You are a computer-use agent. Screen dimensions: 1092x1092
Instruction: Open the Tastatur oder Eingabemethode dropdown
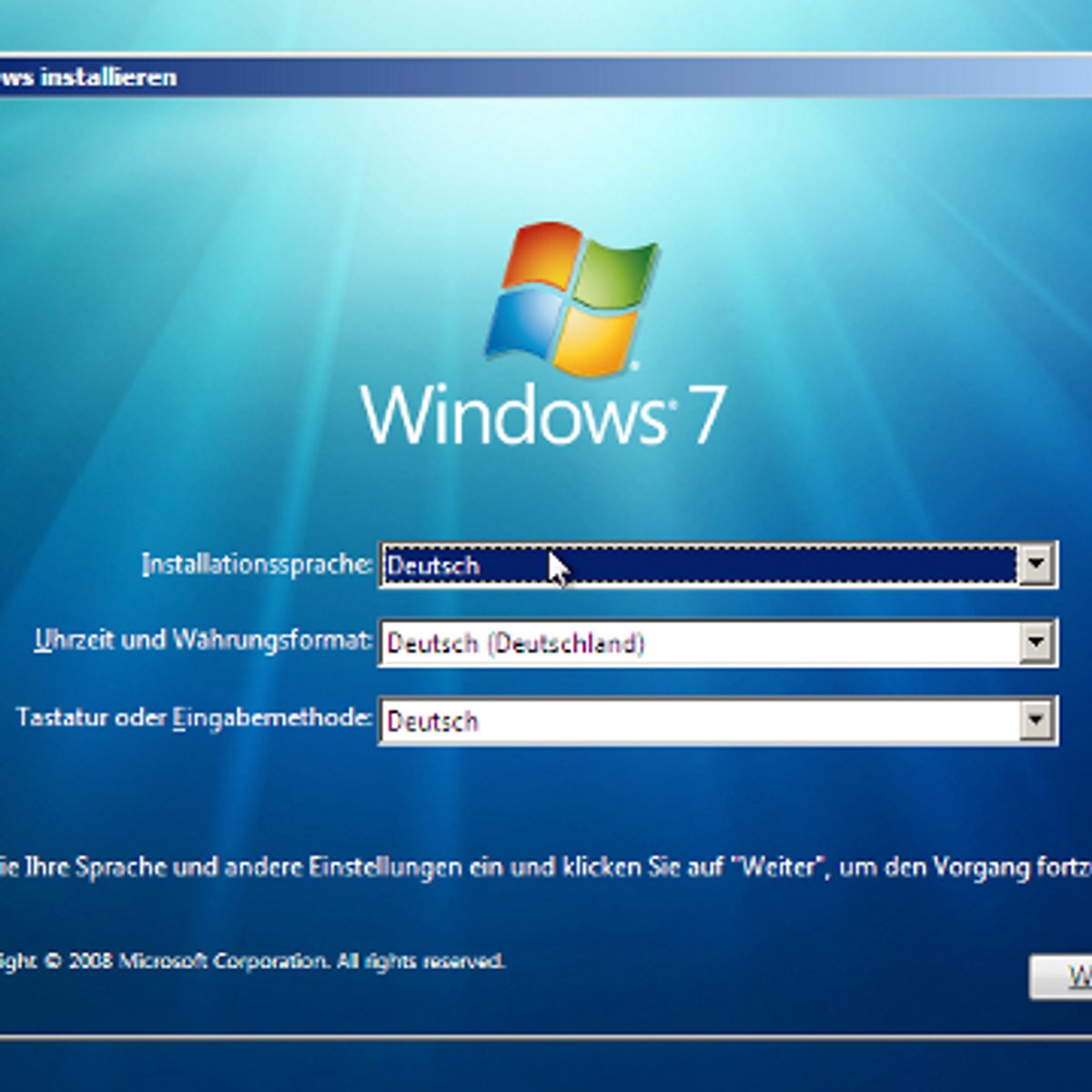pos(1036,722)
